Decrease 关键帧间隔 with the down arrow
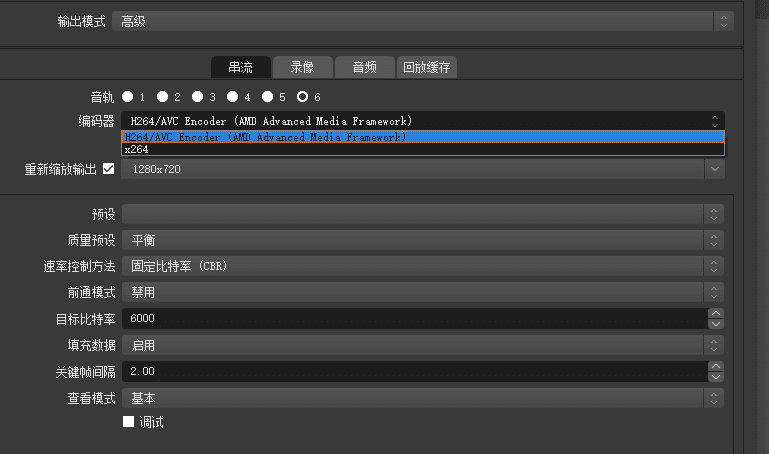 coord(715,377)
